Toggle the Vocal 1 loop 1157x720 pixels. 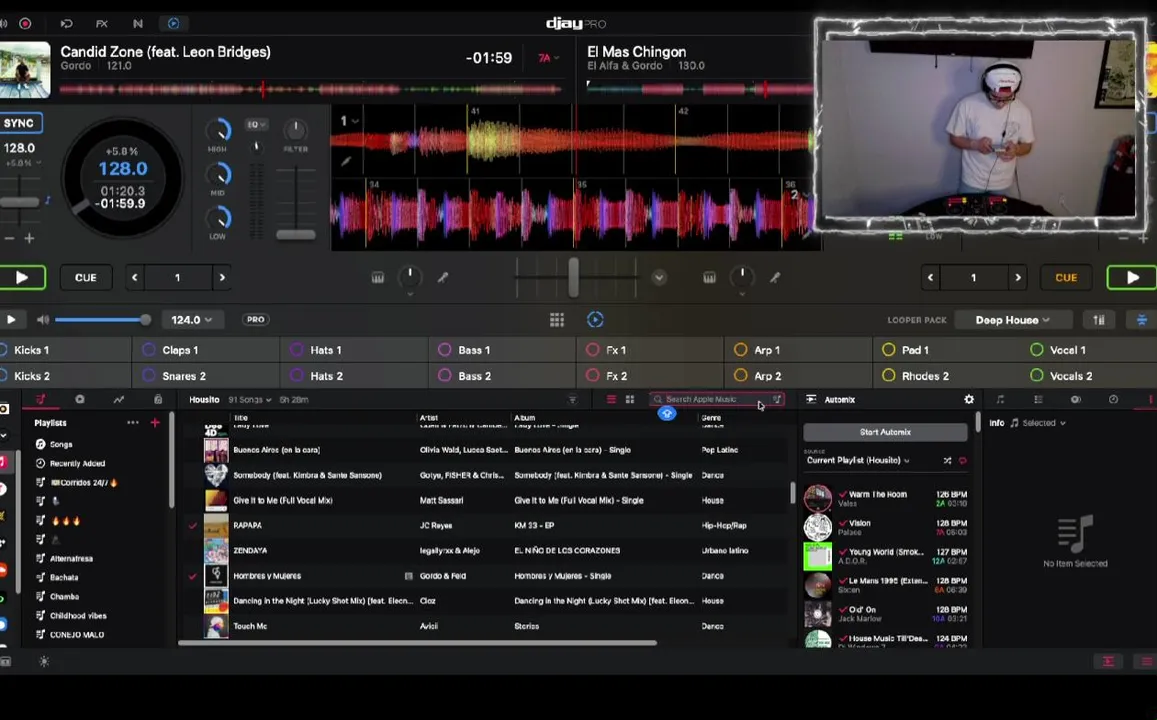coord(1089,350)
